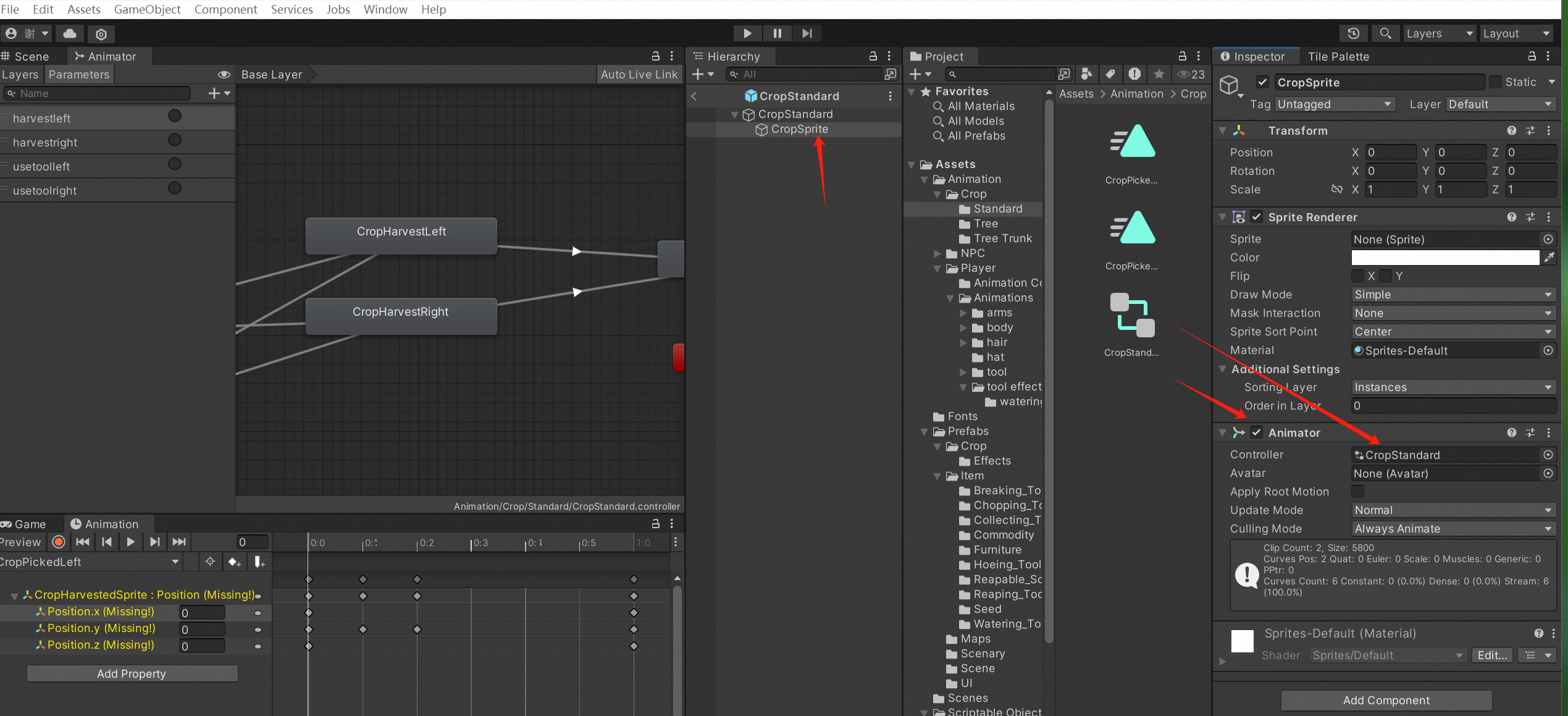Screen dimensions: 1568x716
Task: Click the Add Property button
Action: (132, 673)
